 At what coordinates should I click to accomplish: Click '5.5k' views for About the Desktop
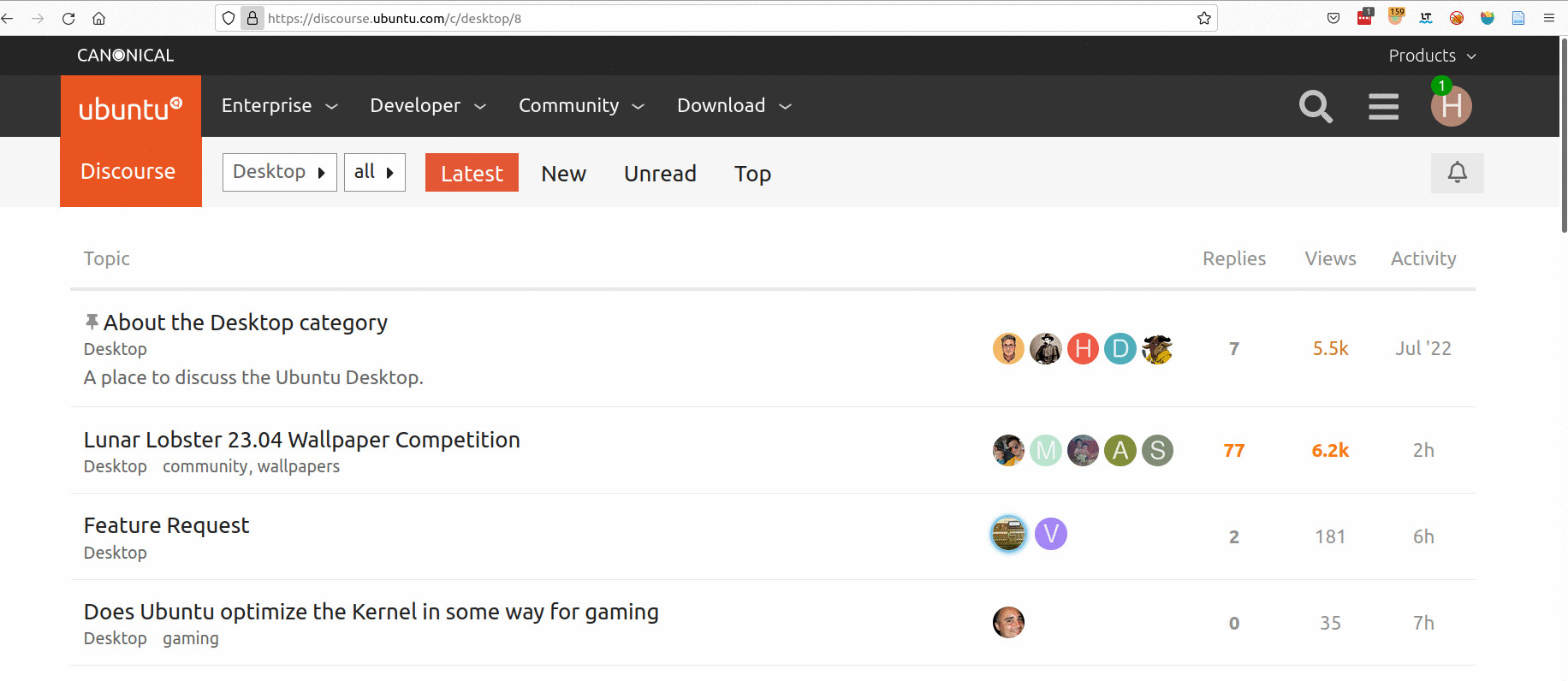pos(1330,348)
